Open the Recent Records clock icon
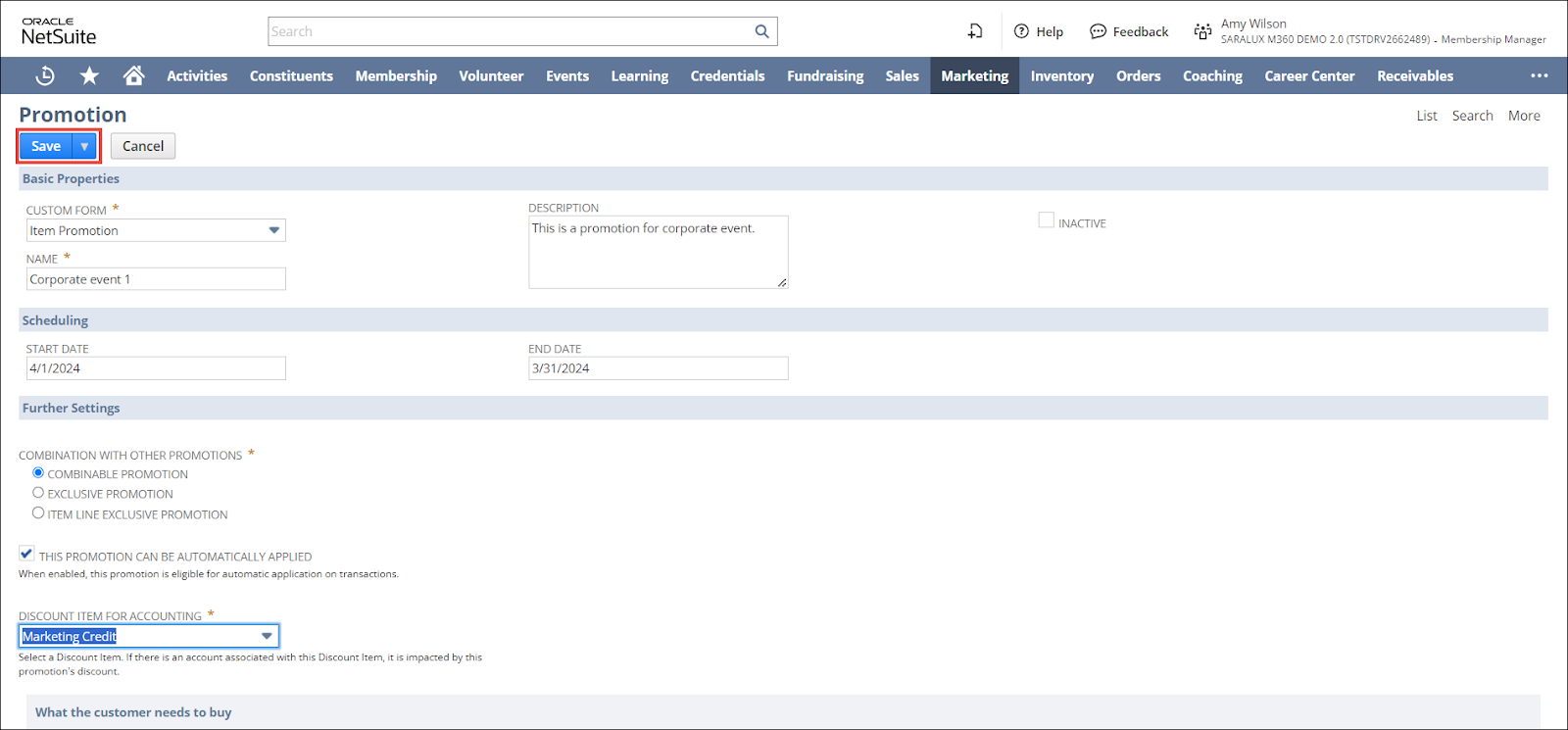Image resolution: width=1568 pixels, height=730 pixels. click(x=45, y=75)
